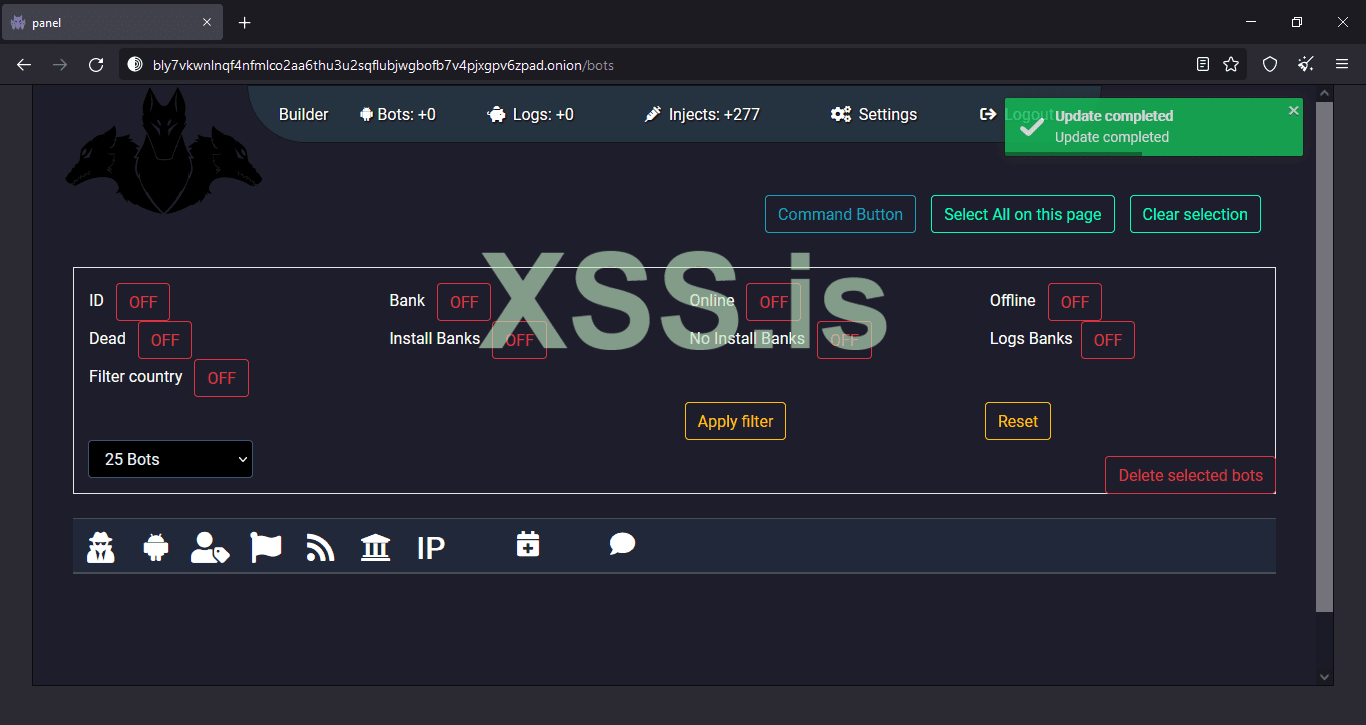The height and width of the screenshot is (725, 1366).
Task: Reload the page with the refresh icon
Action: pyautogui.click(x=96, y=65)
